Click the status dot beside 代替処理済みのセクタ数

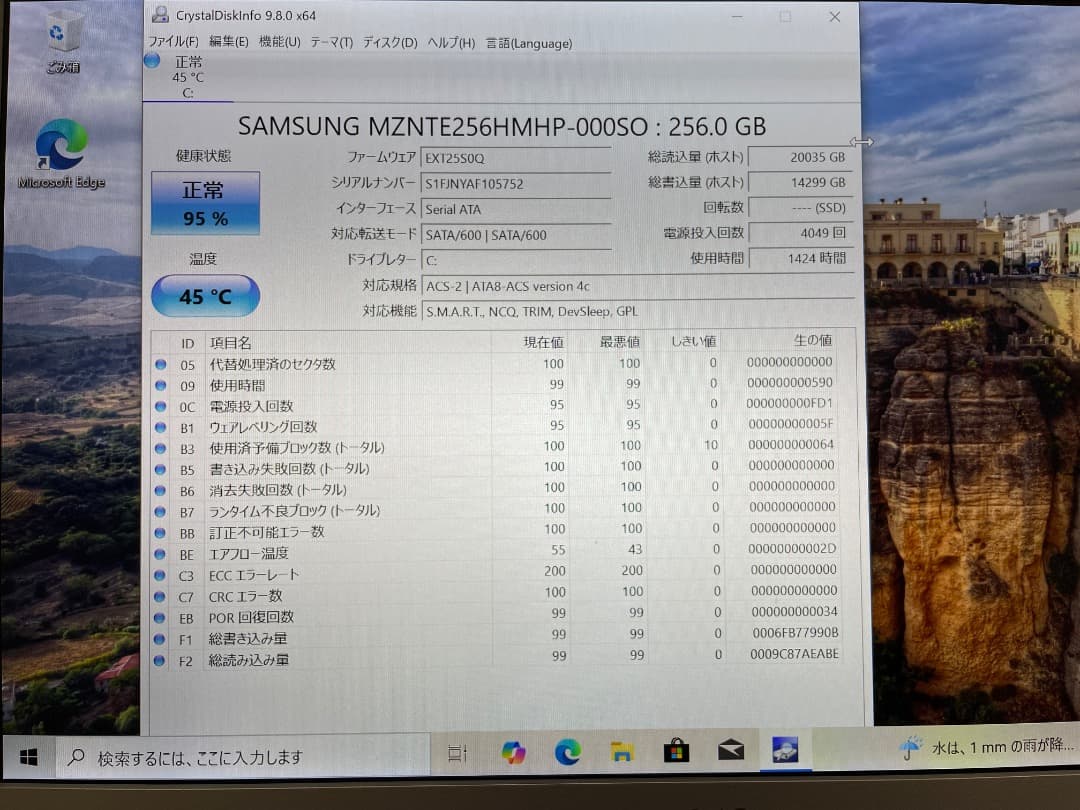(161, 364)
